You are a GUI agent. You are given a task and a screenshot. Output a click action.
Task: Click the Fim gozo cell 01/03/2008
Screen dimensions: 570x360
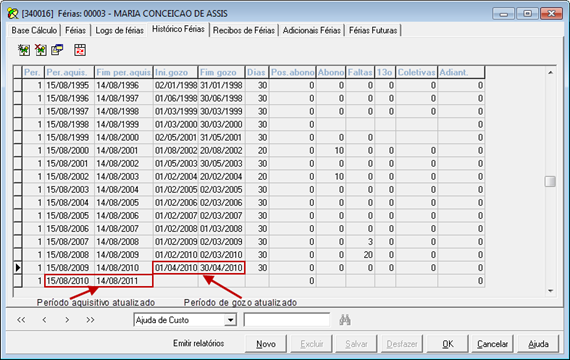coord(221,229)
